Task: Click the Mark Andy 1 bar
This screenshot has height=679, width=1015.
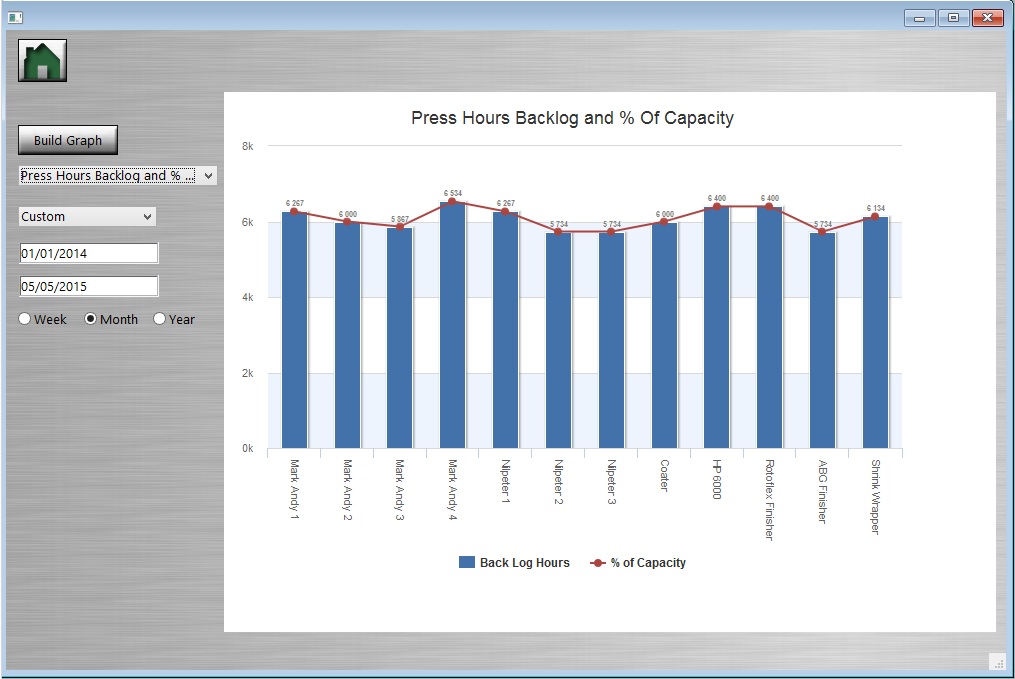Action: [294, 330]
